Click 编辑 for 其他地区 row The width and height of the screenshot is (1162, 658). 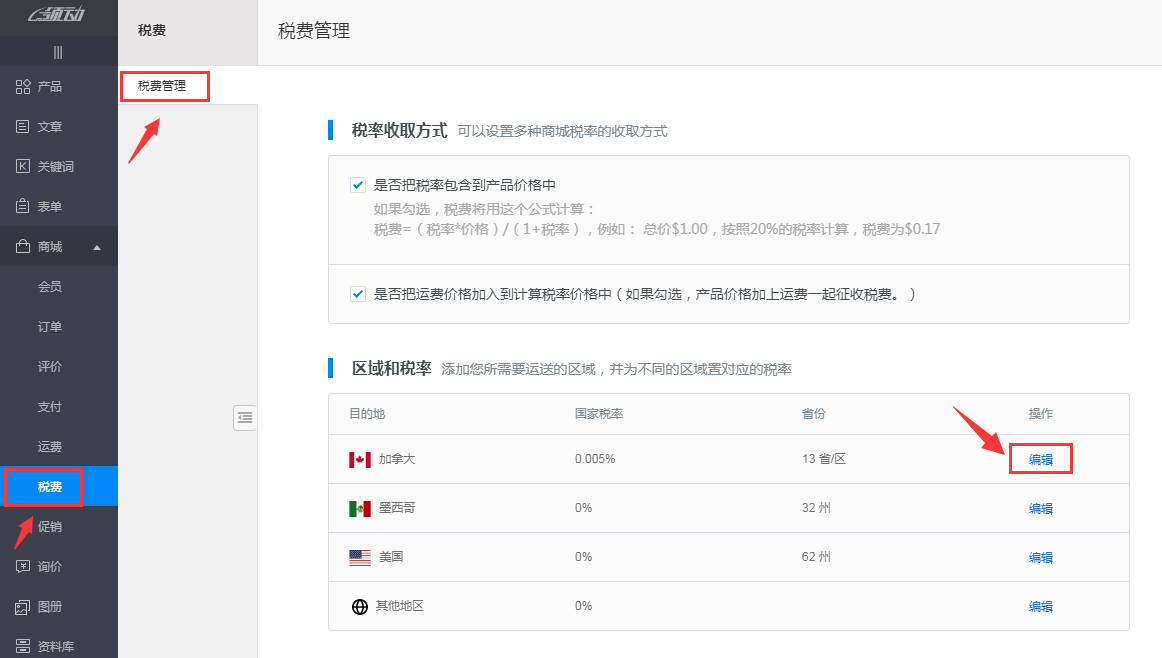(1040, 606)
